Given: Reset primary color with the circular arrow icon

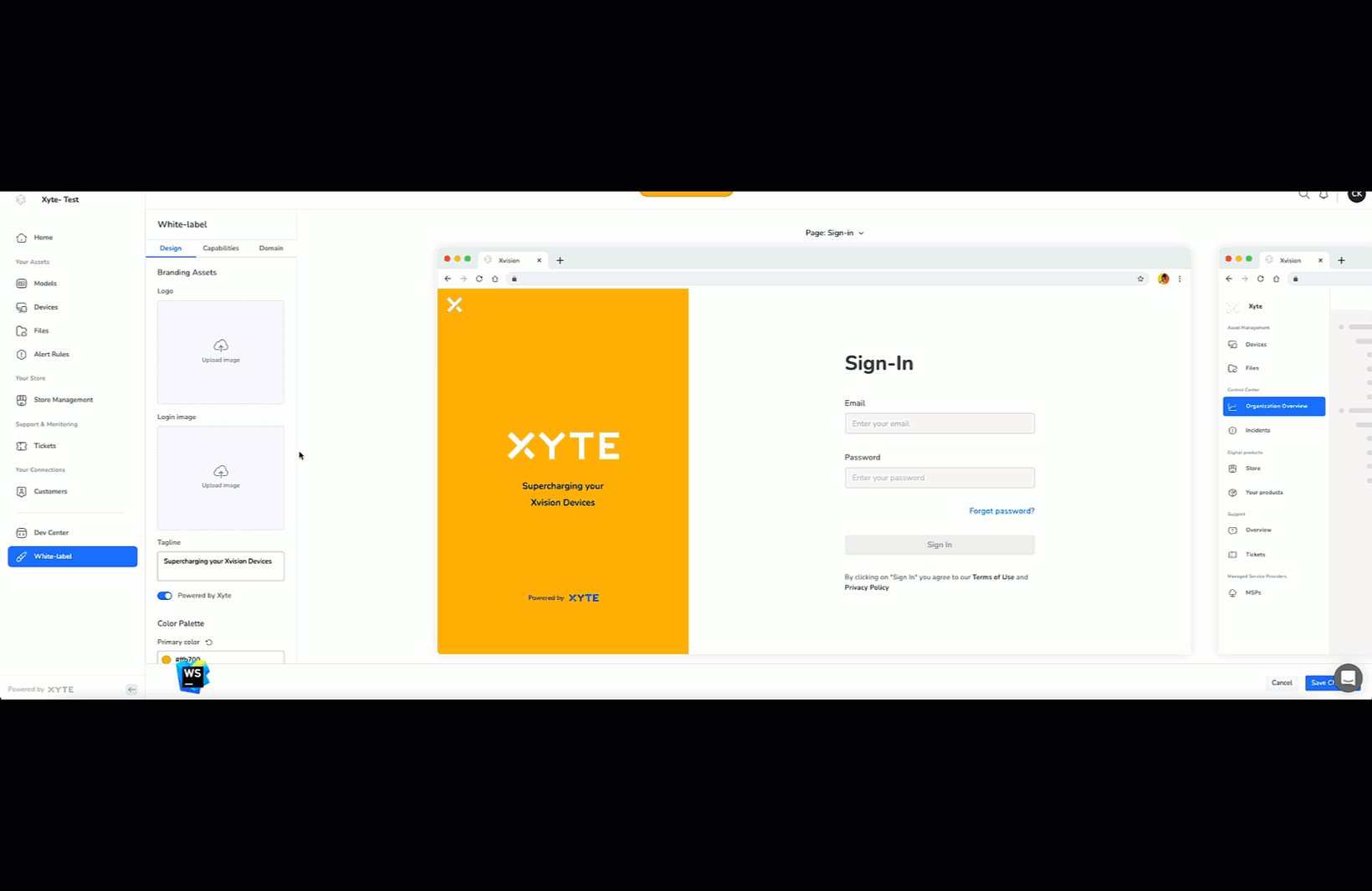Looking at the screenshot, I should (209, 643).
